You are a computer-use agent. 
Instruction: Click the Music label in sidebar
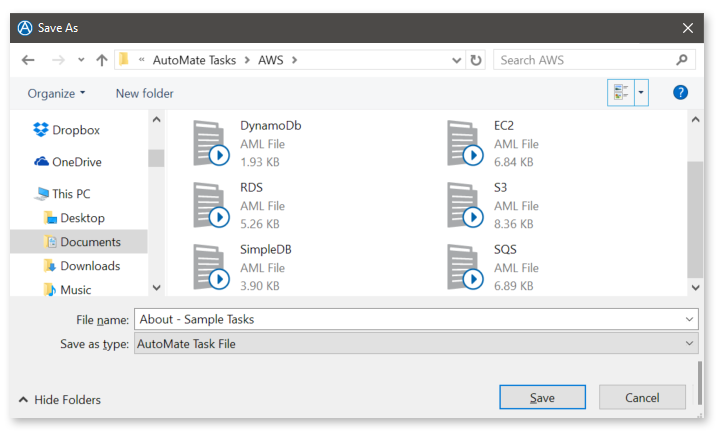(76, 290)
